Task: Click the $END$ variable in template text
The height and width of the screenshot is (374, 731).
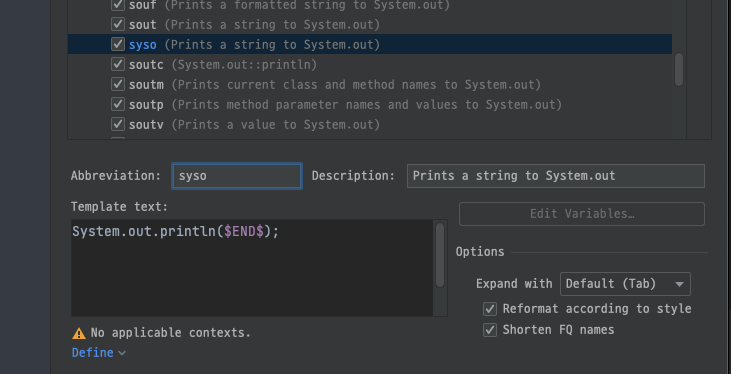Action: click(244, 231)
